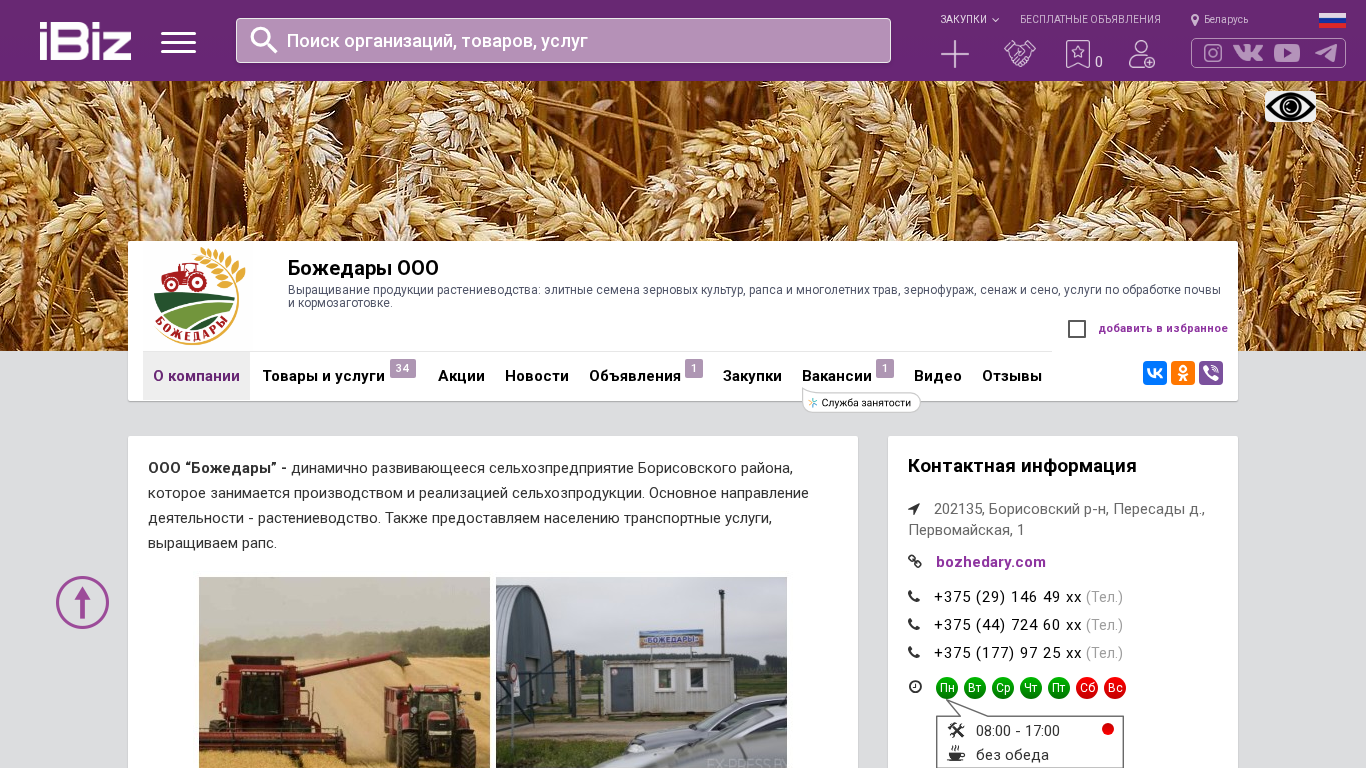The width and height of the screenshot is (1366, 768).
Task: Check the add-to-favorites checkbox
Action: pos(1077,329)
